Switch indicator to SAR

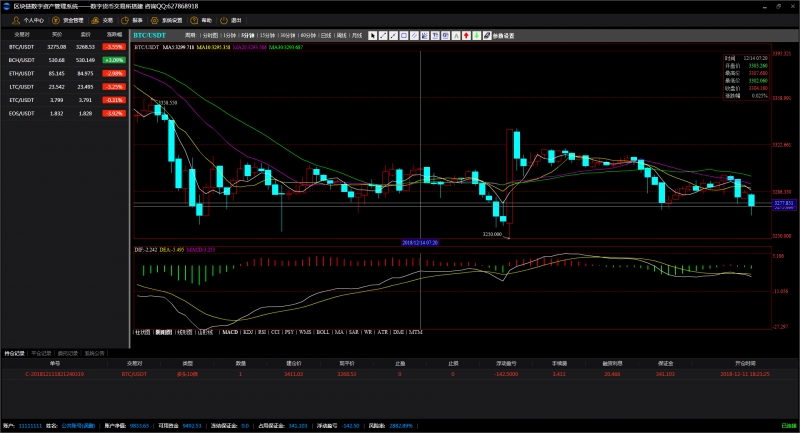[x=354, y=332]
